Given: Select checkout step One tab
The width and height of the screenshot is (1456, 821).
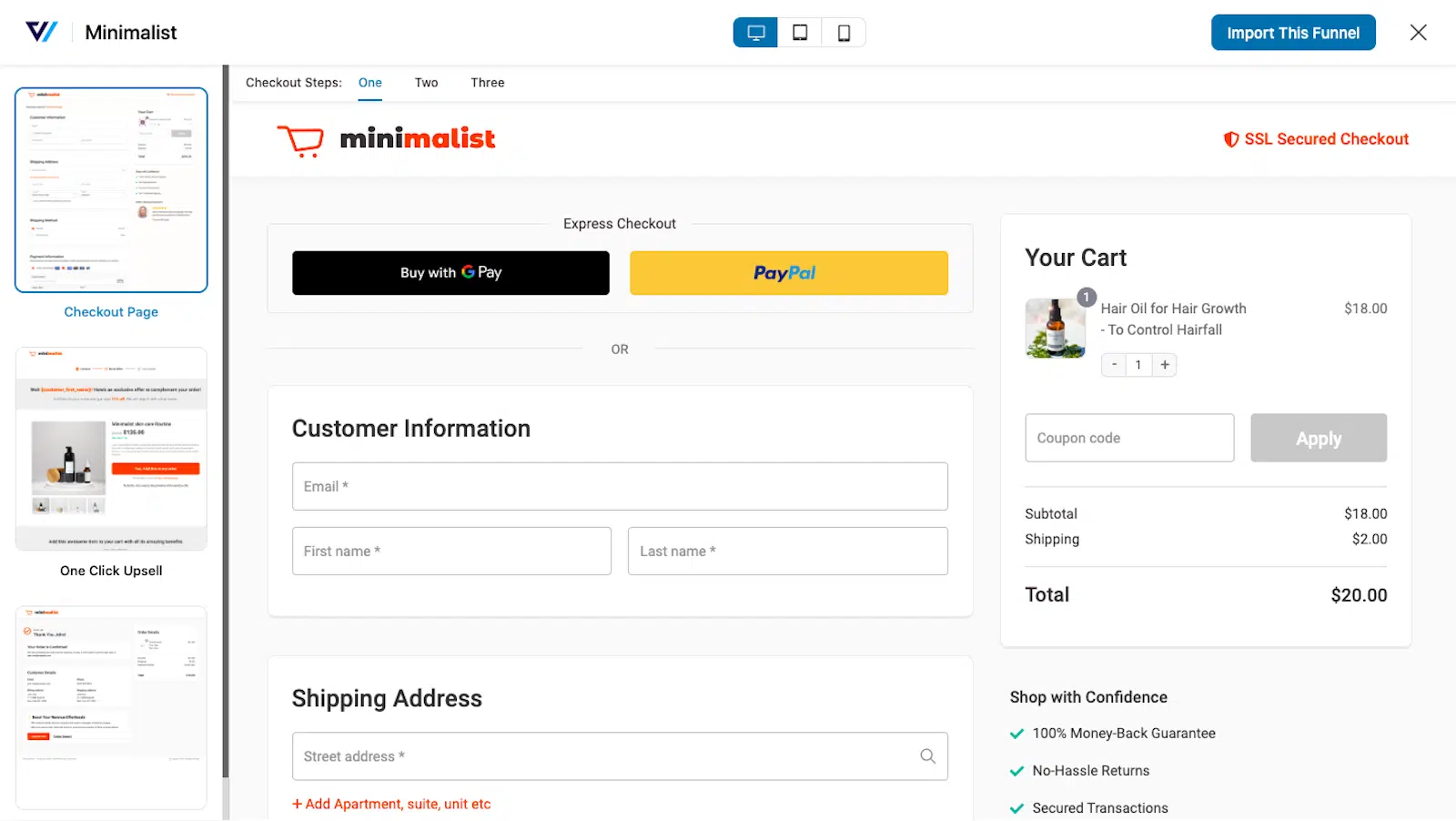Looking at the screenshot, I should point(370,83).
